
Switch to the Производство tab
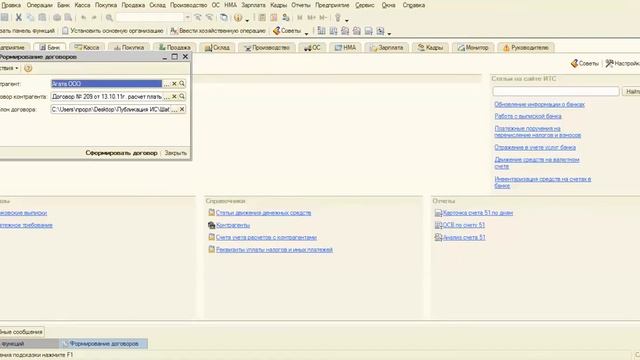267,47
